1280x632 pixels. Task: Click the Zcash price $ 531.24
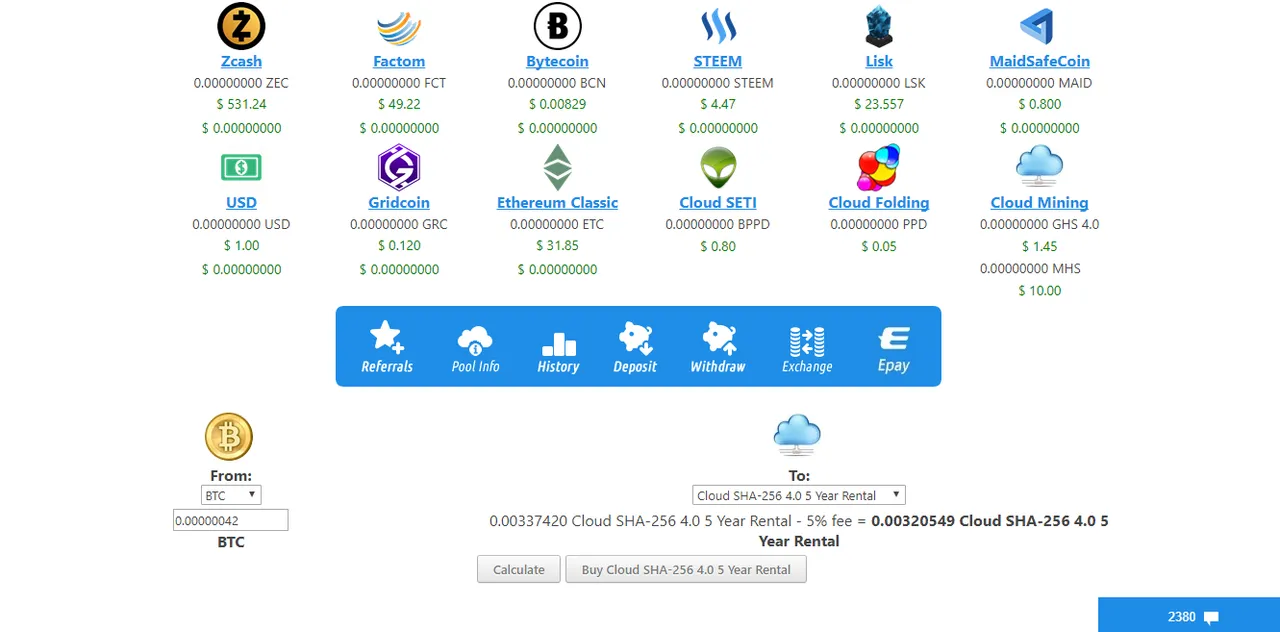pos(241,104)
